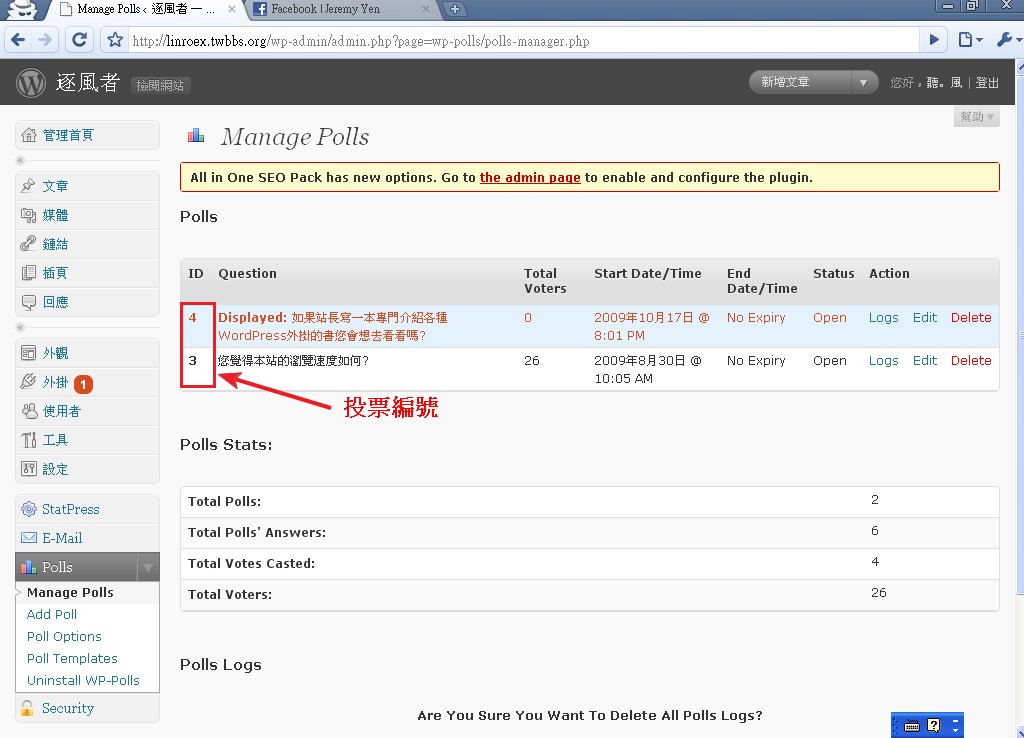Viewport: 1024px width, 738px height.
Task: Click the browser forward arrow
Action: (x=45, y=40)
